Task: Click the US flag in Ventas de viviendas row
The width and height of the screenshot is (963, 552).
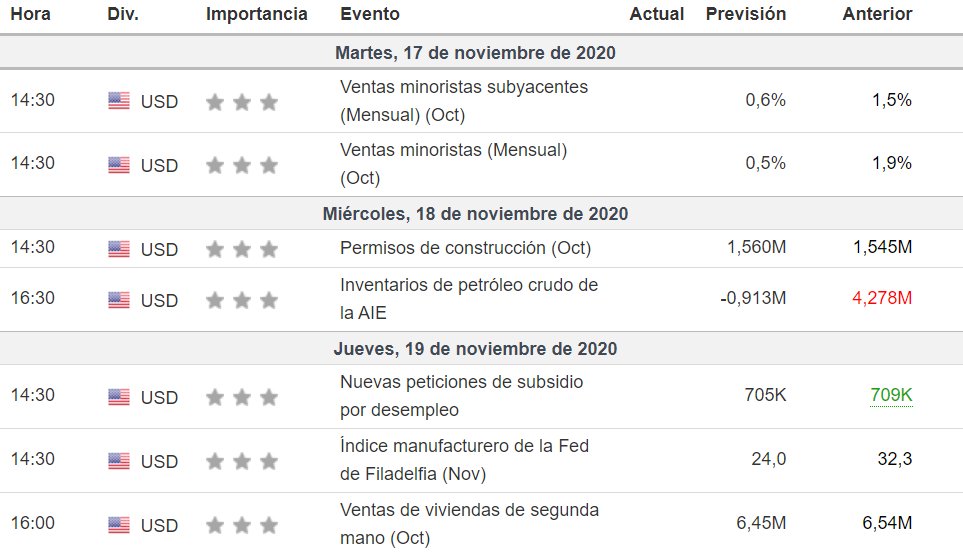Action: [x=119, y=525]
